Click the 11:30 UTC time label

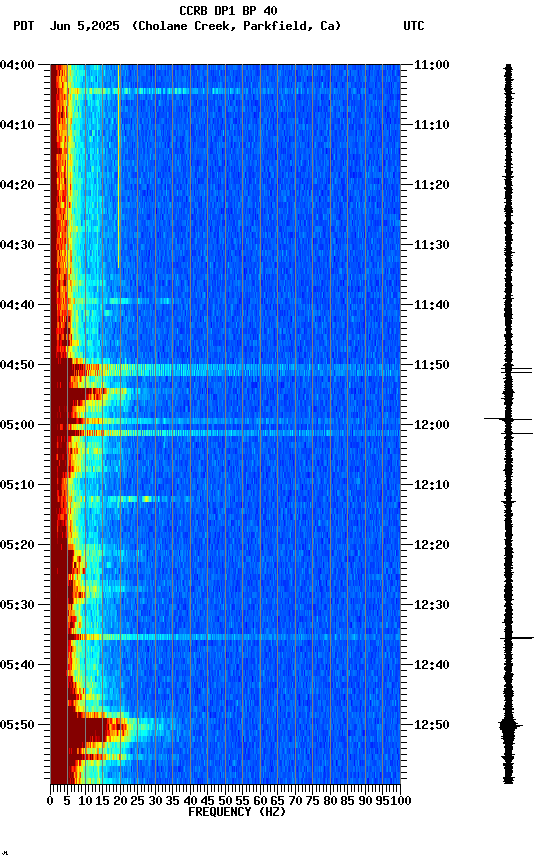click(x=432, y=245)
